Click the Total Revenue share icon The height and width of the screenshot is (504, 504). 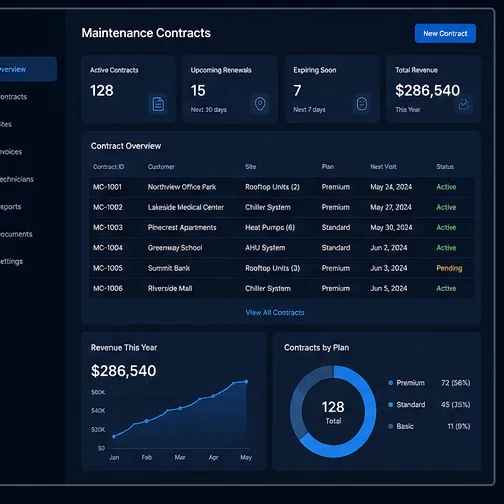[464, 105]
